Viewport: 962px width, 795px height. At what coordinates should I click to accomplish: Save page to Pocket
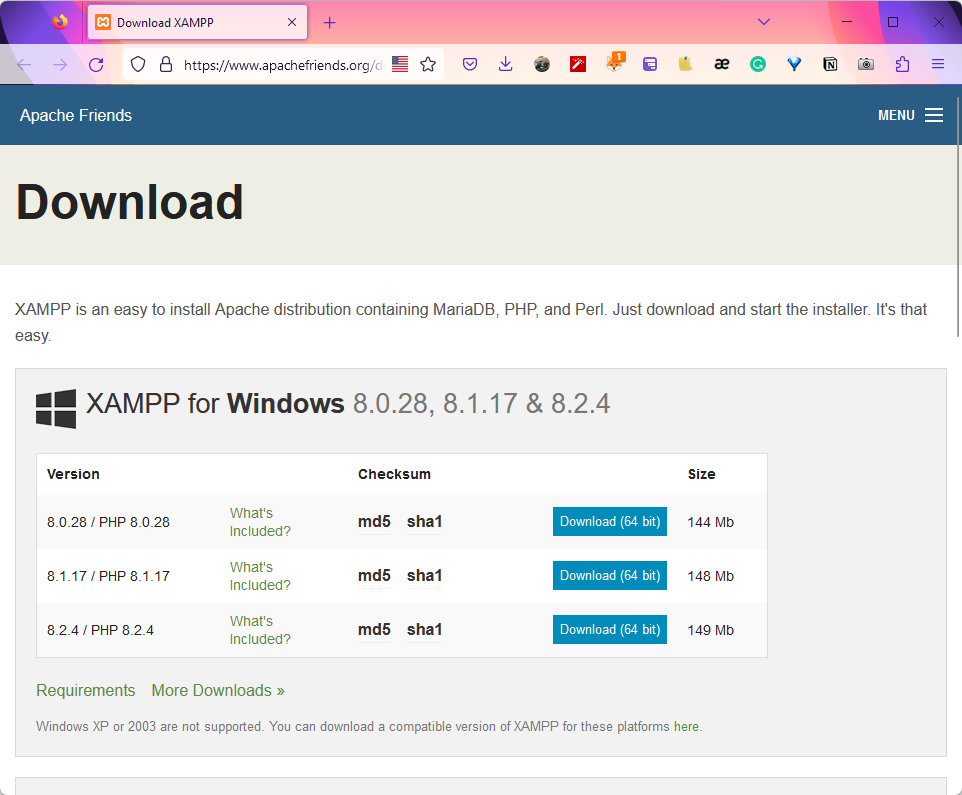[470, 64]
